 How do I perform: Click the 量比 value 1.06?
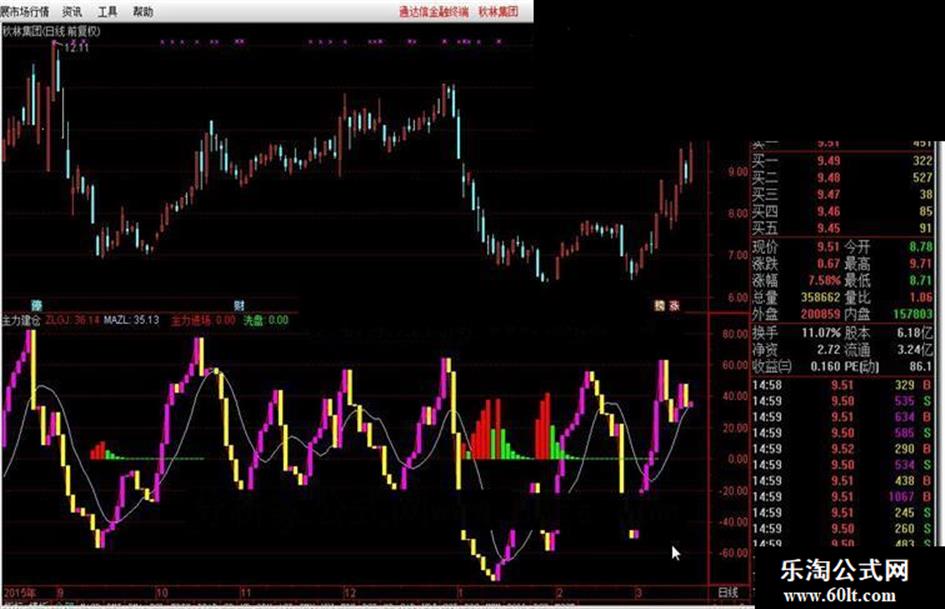click(x=921, y=298)
